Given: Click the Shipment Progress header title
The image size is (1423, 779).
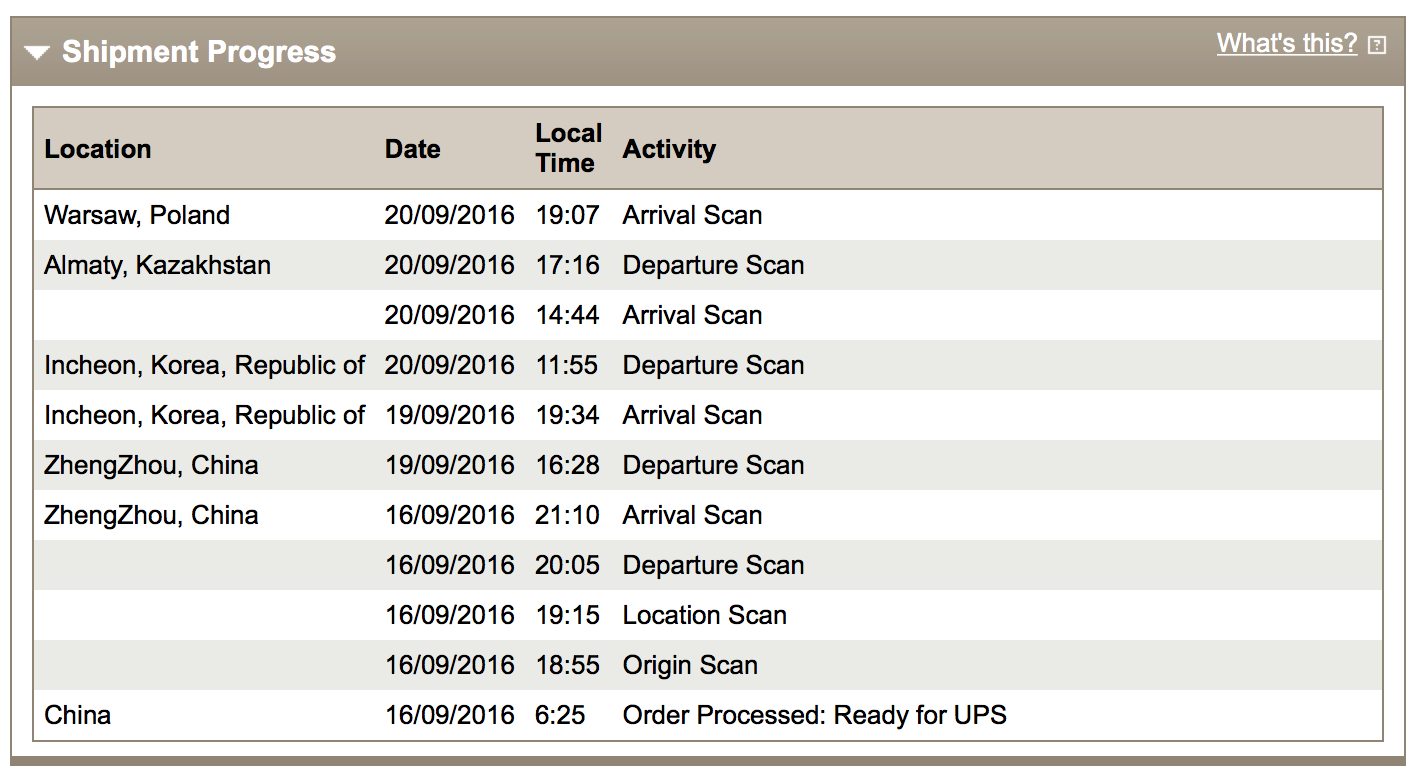Looking at the screenshot, I should [x=199, y=52].
